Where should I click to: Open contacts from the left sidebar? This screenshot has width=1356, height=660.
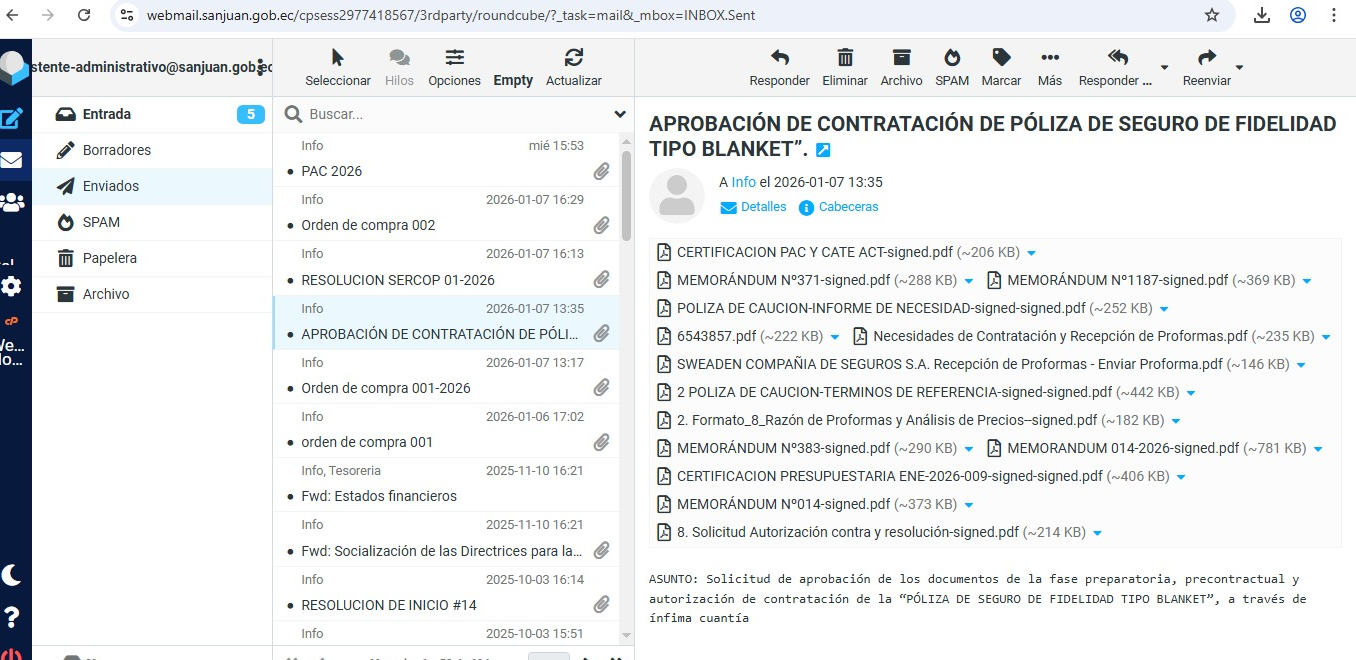(x=12, y=202)
